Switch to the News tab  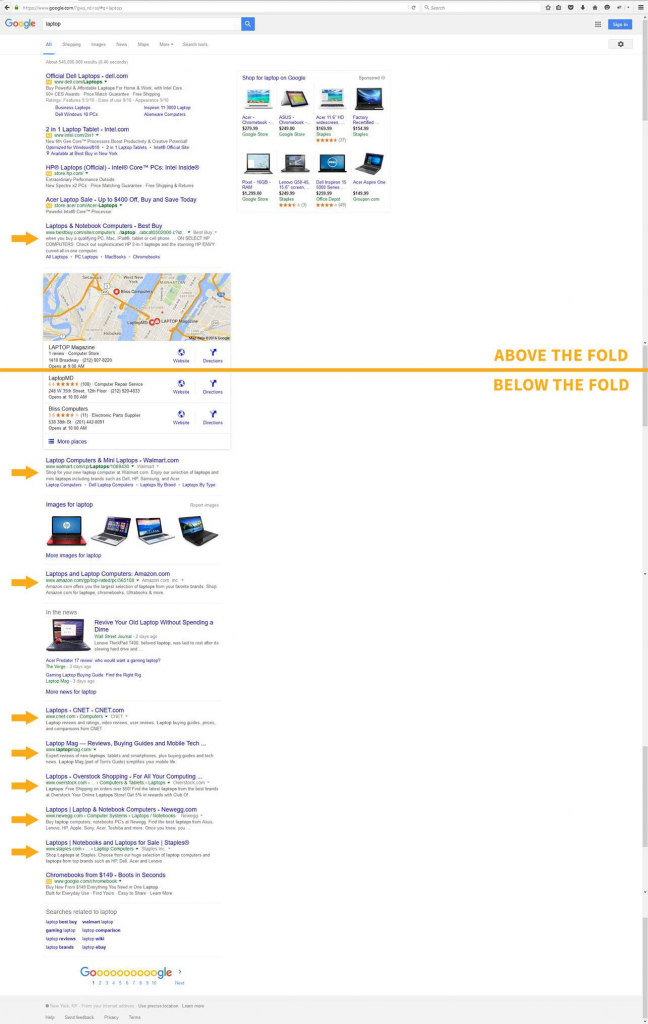(x=122, y=44)
